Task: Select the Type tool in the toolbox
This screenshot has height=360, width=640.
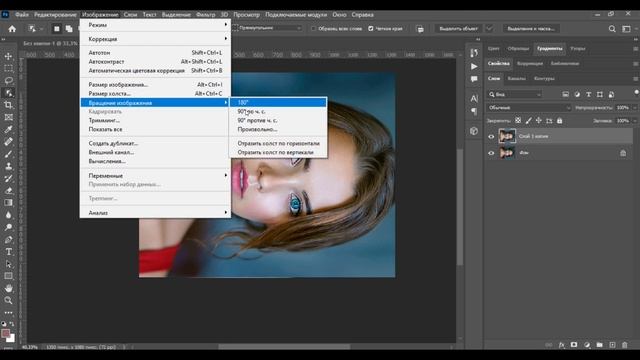Action: pos(8,252)
